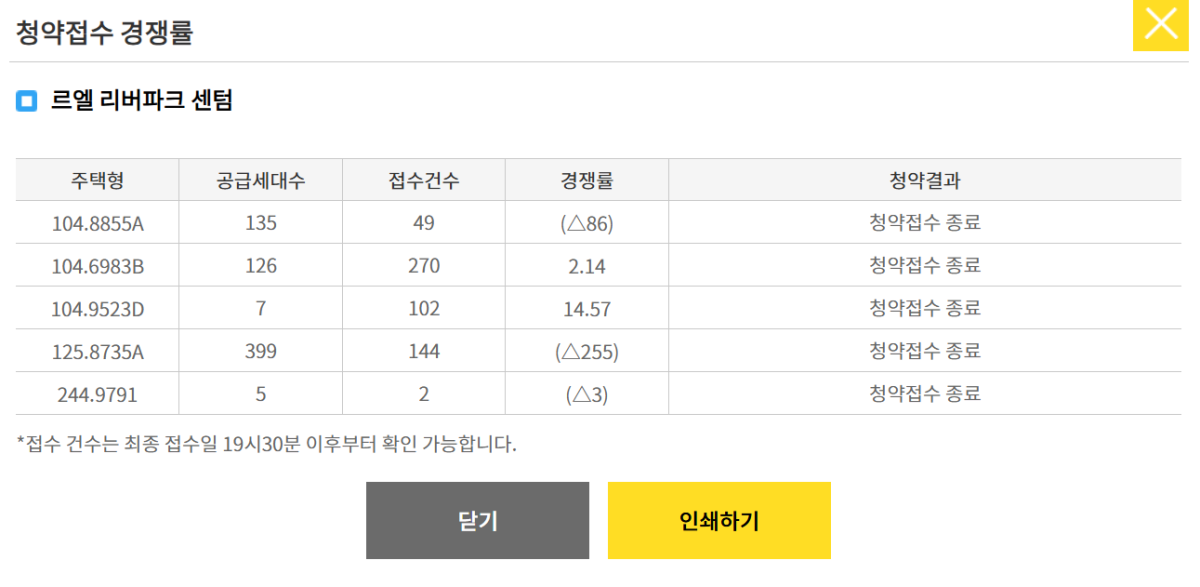Select the 104.6983B housing type cell
The width and height of the screenshot is (1200, 587).
pyautogui.click(x=97, y=266)
